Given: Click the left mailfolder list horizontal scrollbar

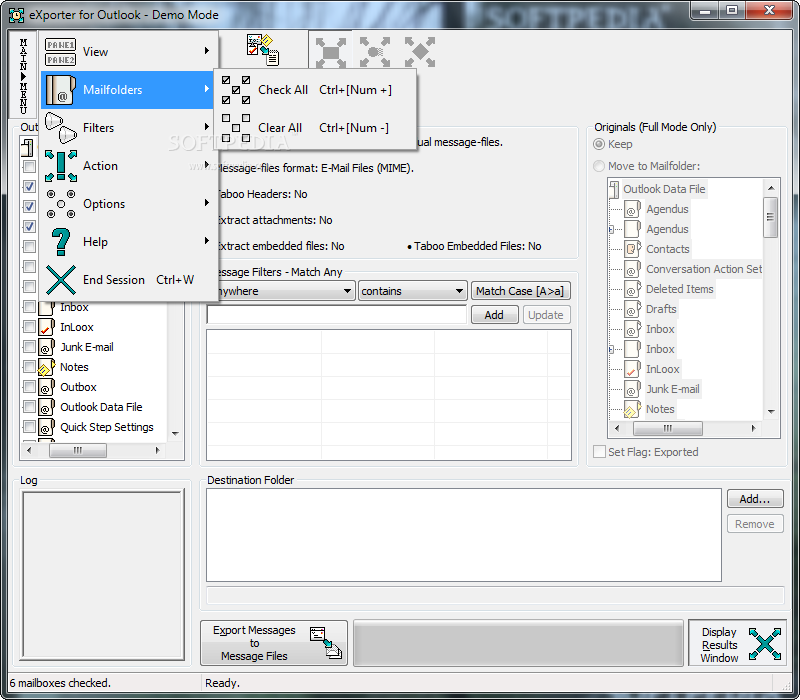Looking at the screenshot, I should click(93, 451).
